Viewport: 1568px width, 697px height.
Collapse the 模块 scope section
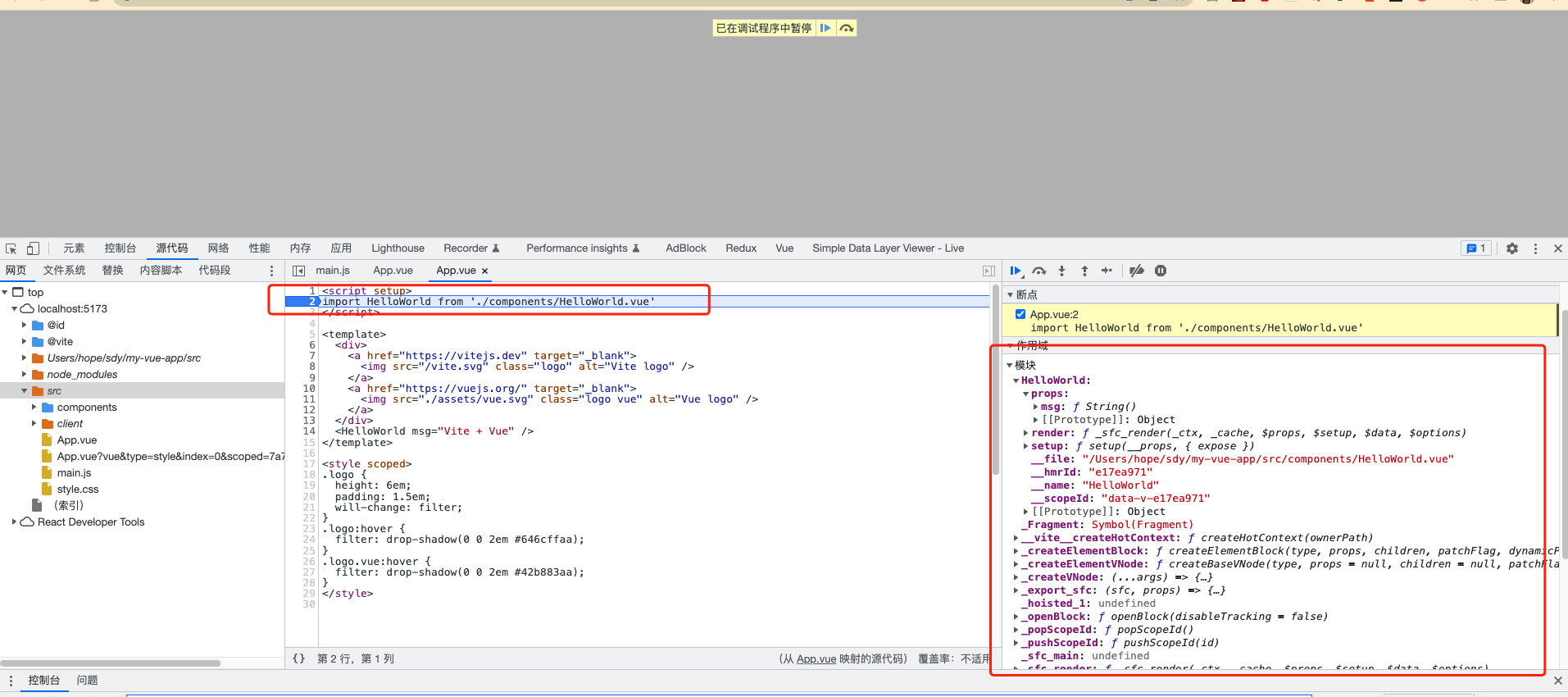pos(1010,365)
